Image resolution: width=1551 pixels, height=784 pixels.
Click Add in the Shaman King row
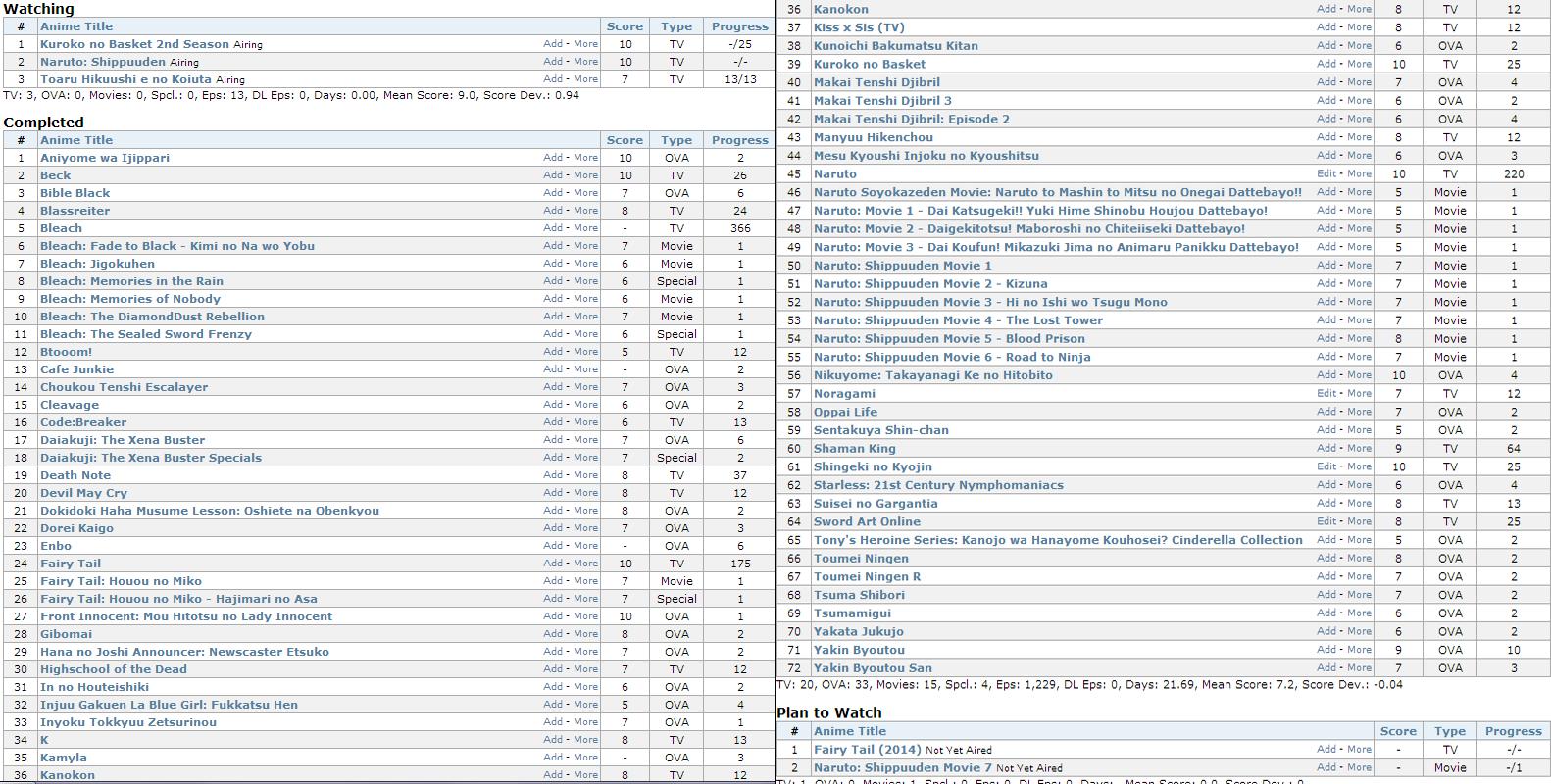(1326, 448)
